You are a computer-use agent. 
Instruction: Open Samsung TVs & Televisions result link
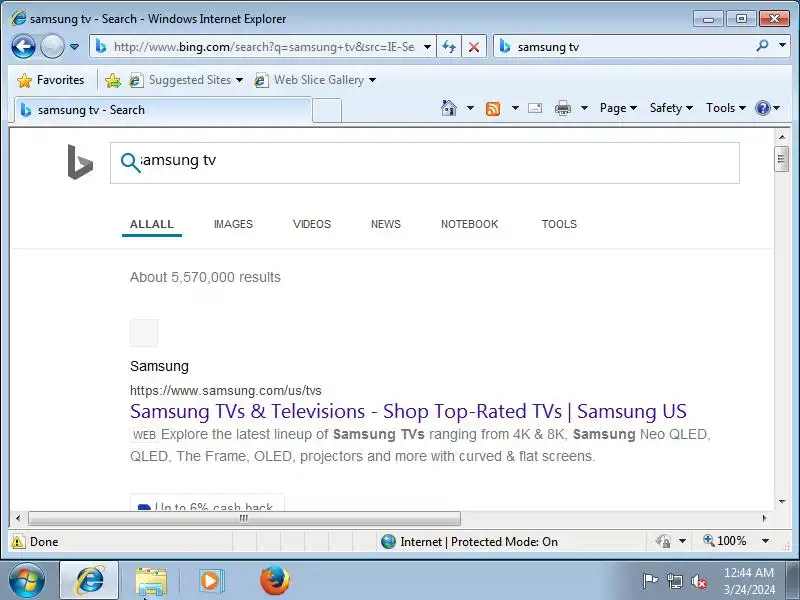(x=408, y=411)
